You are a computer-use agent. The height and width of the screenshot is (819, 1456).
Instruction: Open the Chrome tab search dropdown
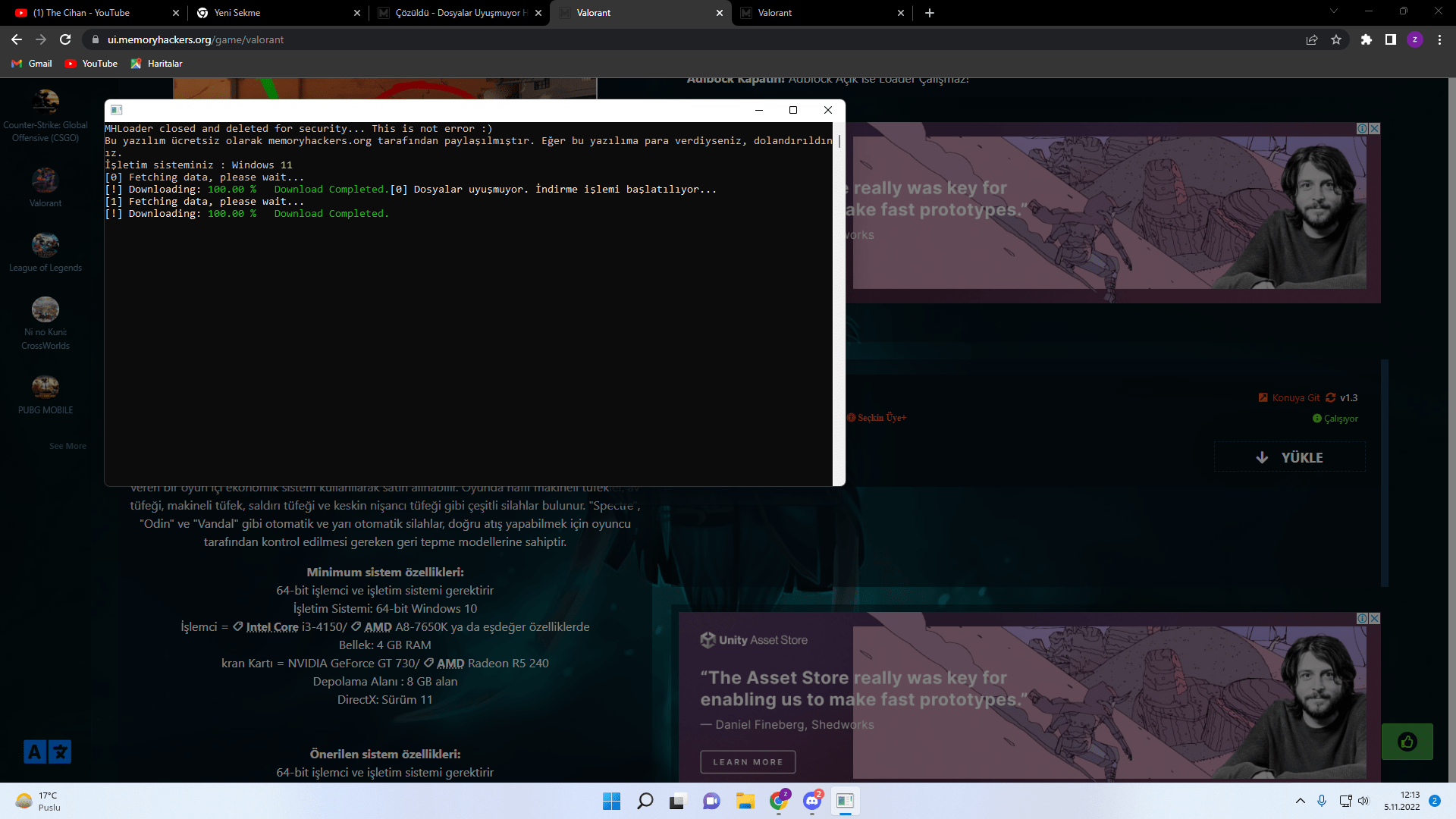(x=1334, y=11)
